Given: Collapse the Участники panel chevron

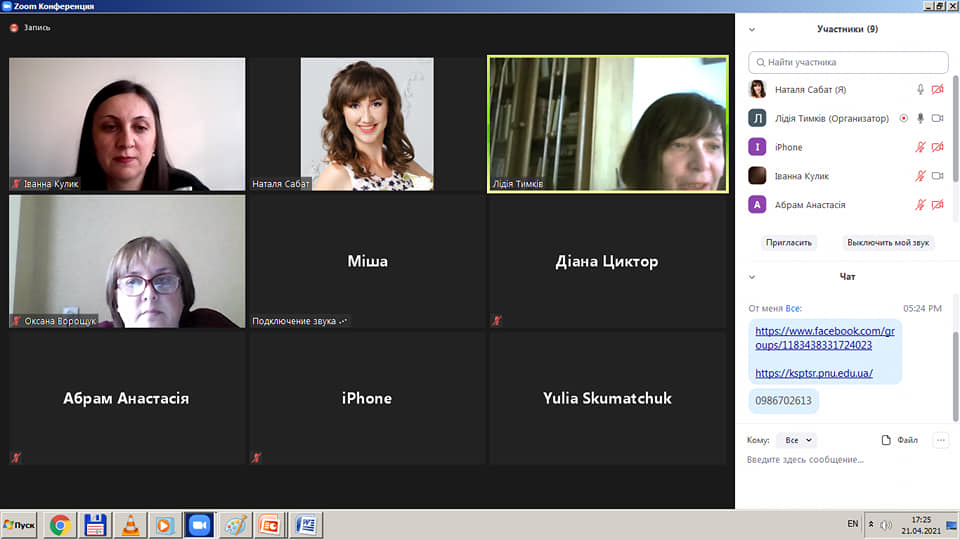Looking at the screenshot, I should [x=752, y=30].
